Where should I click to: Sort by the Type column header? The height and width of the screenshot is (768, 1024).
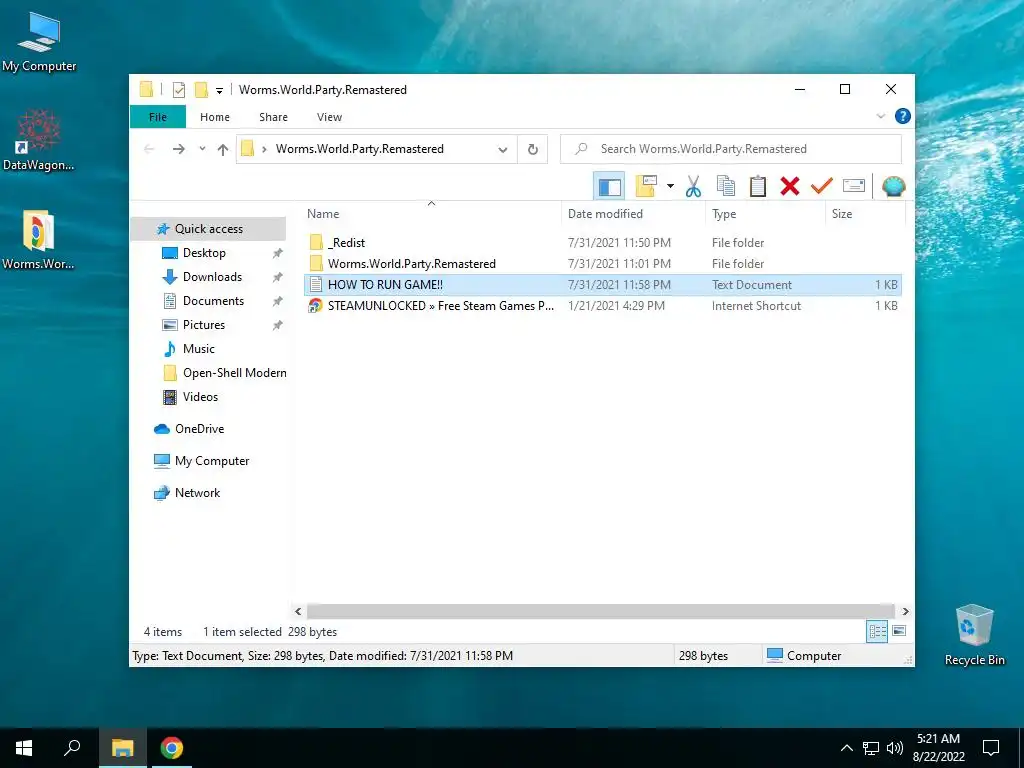coord(765,214)
